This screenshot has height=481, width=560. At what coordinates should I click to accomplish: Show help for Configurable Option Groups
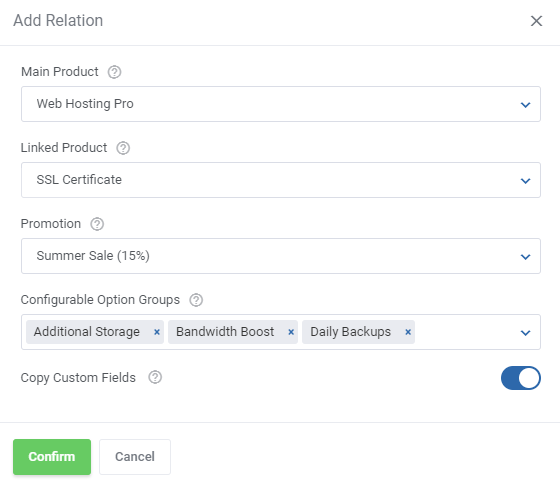click(196, 300)
